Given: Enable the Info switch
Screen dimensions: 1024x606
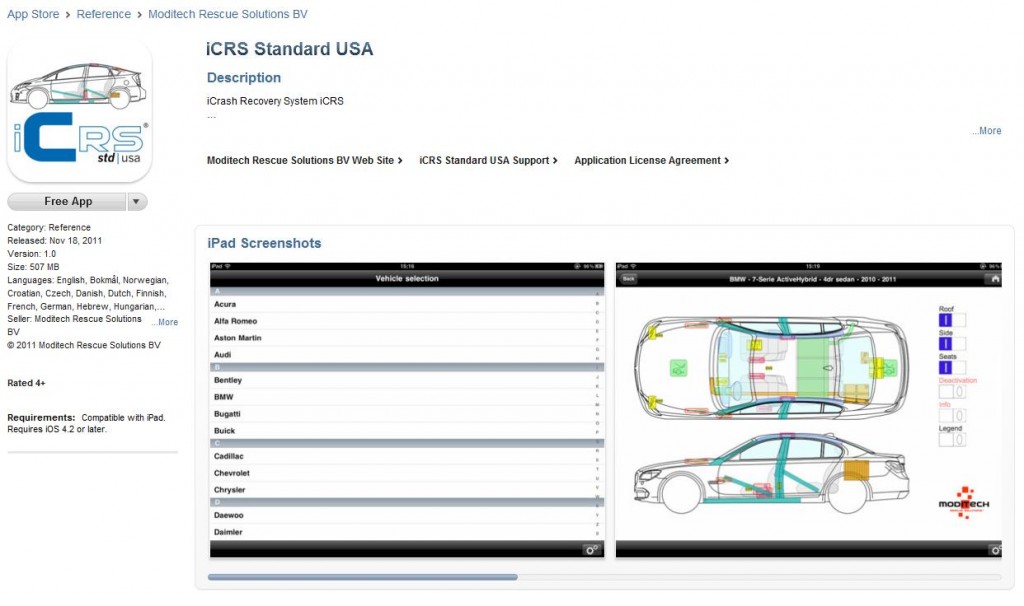Looking at the screenshot, I should pyautogui.click(x=952, y=415).
